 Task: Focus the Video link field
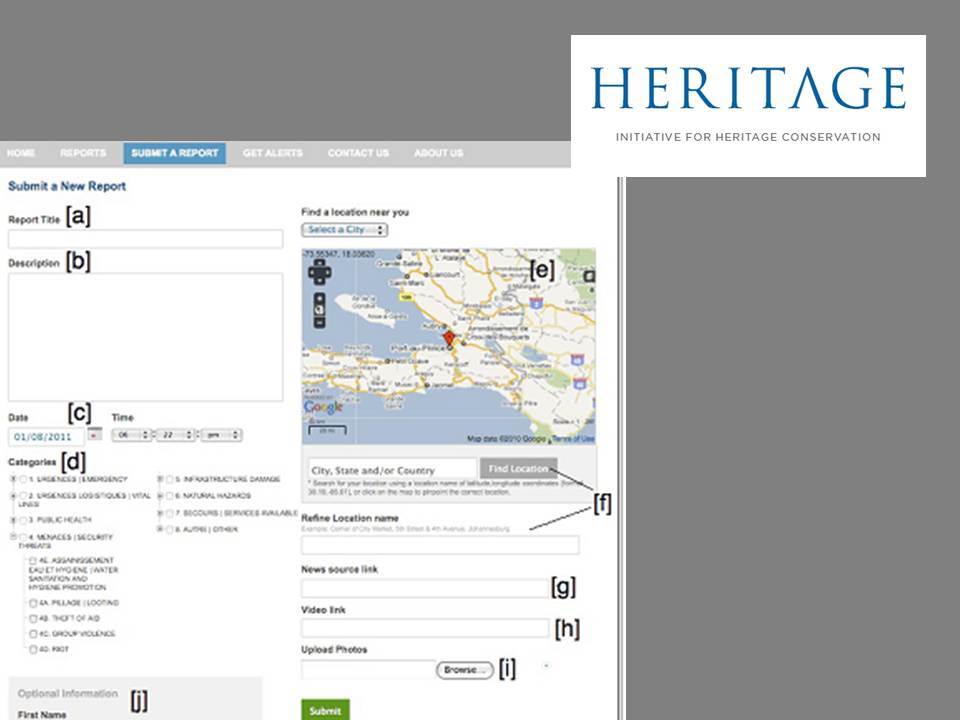[x=425, y=628]
